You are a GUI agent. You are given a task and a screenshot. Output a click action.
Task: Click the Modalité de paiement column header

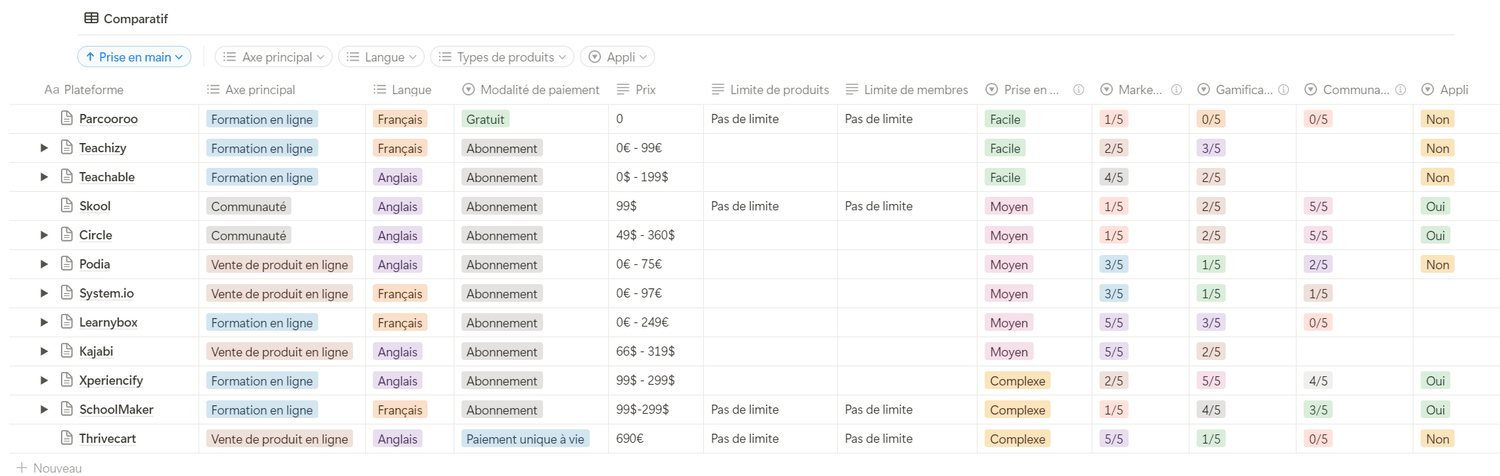(x=531, y=90)
